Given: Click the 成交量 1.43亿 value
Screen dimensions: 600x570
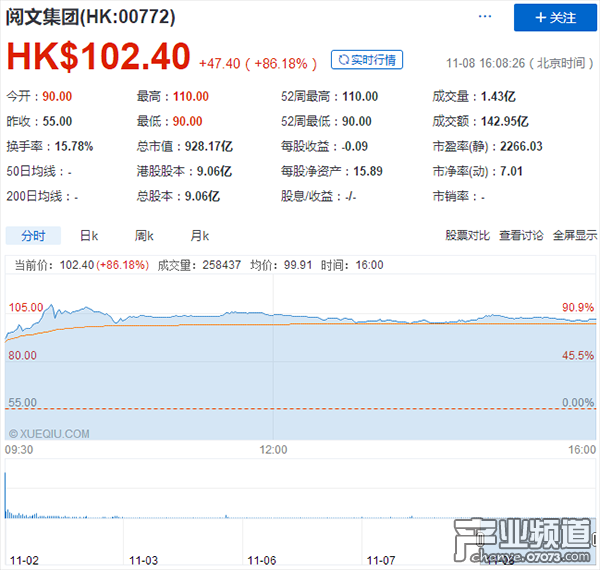Looking at the screenshot, I should coord(498,96).
